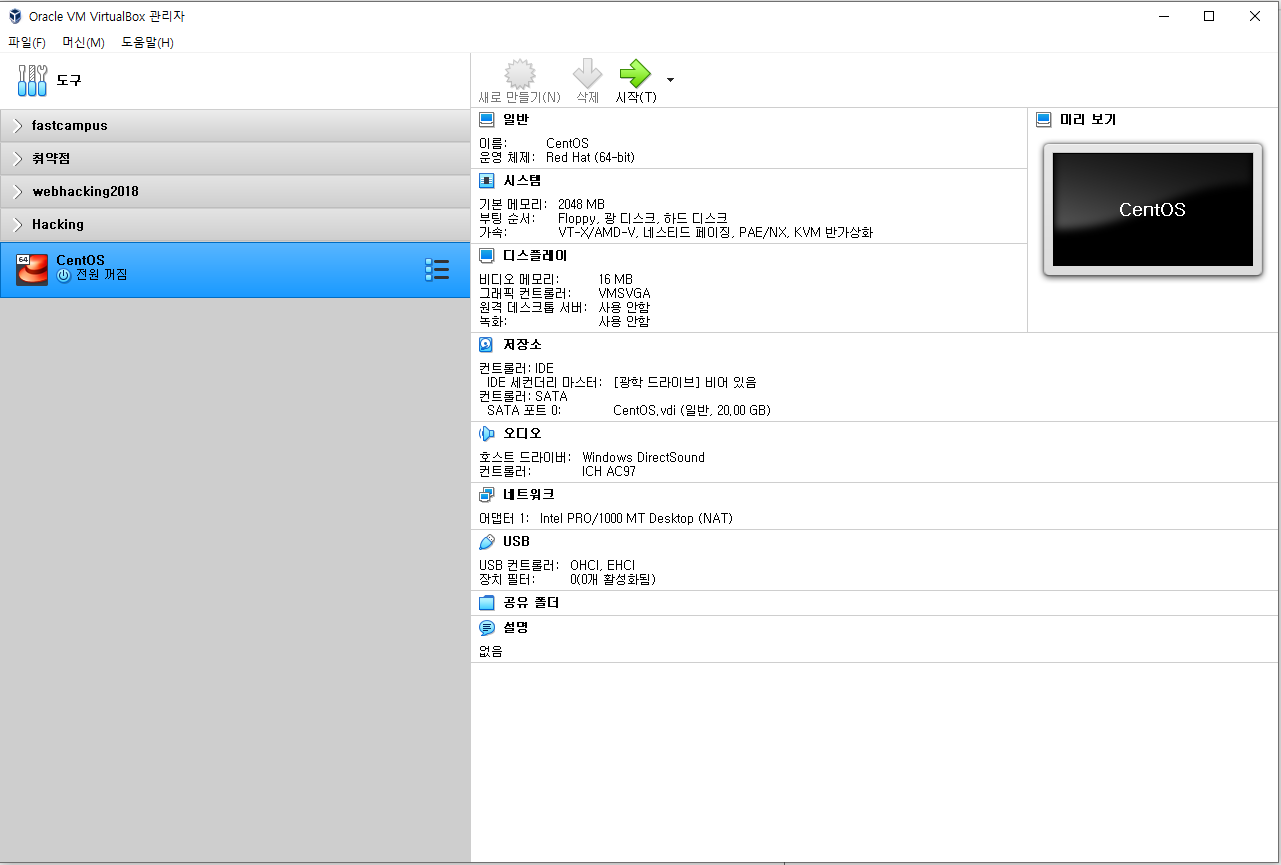Click the '2048 MB' base memory value
Screen dimensions: 1281x865
point(581,204)
